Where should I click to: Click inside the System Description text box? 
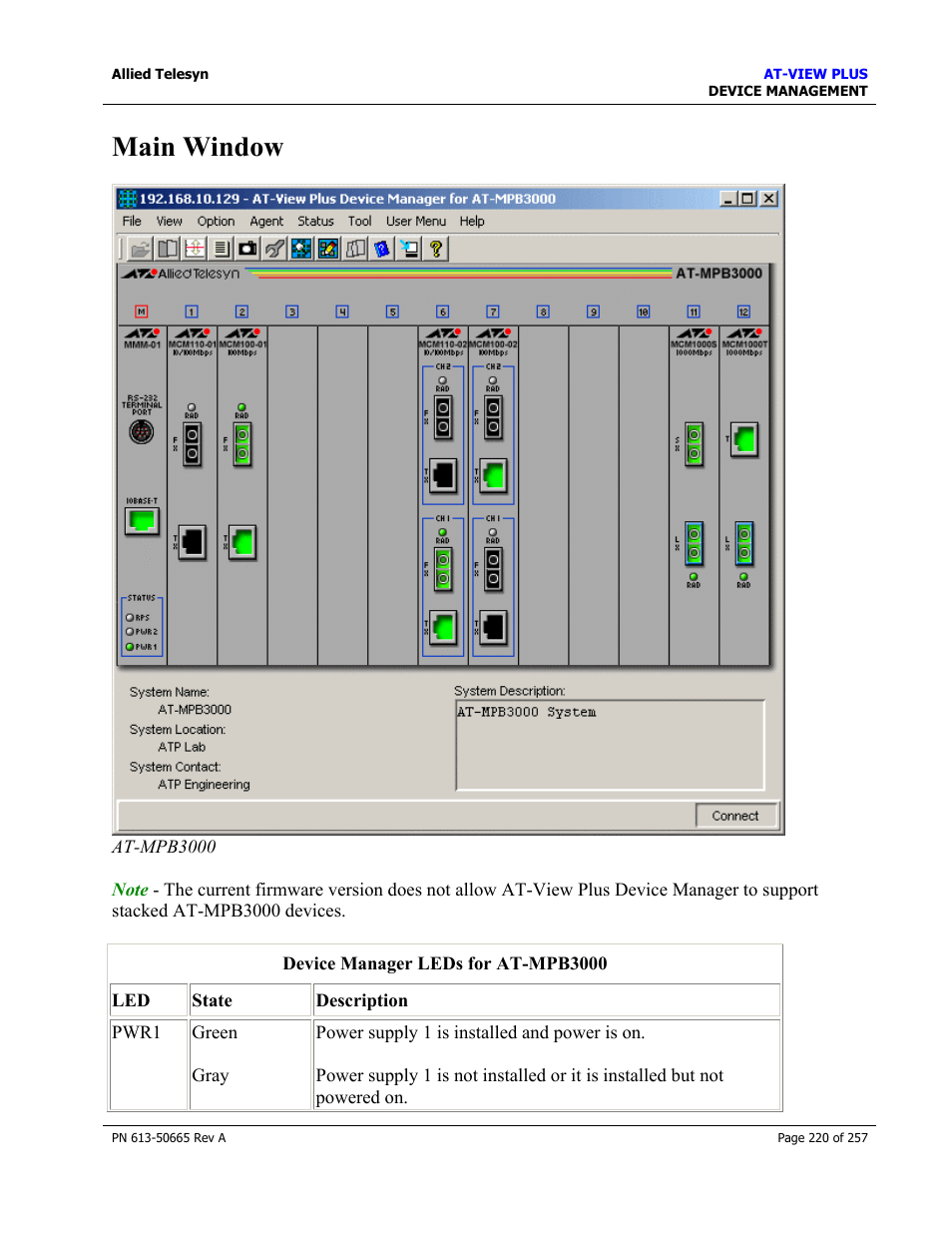coord(611,746)
